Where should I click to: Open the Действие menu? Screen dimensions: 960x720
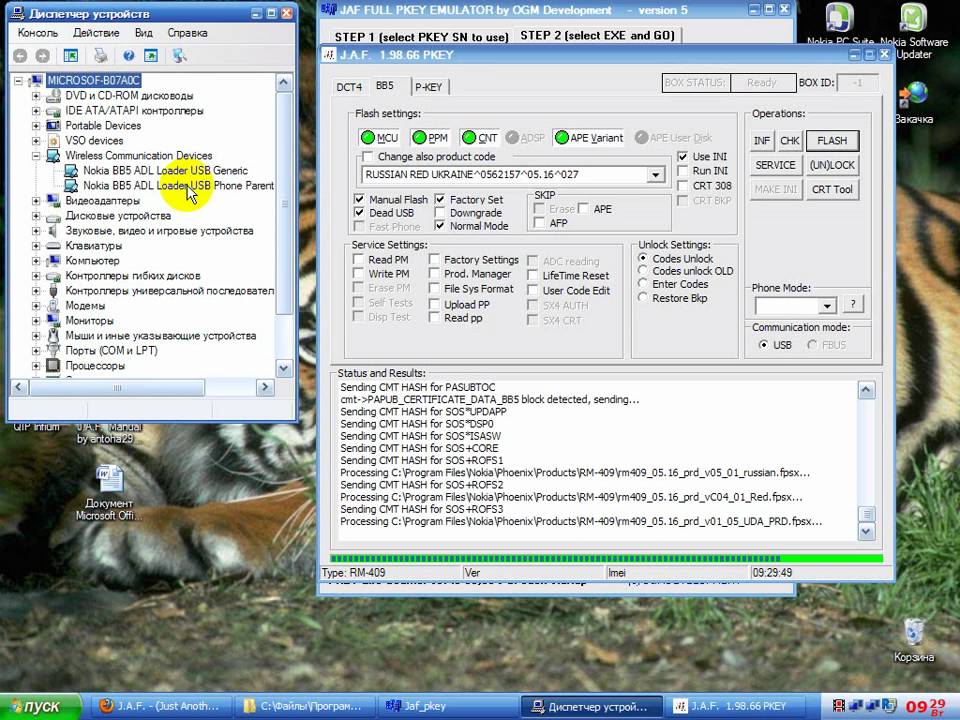point(96,33)
